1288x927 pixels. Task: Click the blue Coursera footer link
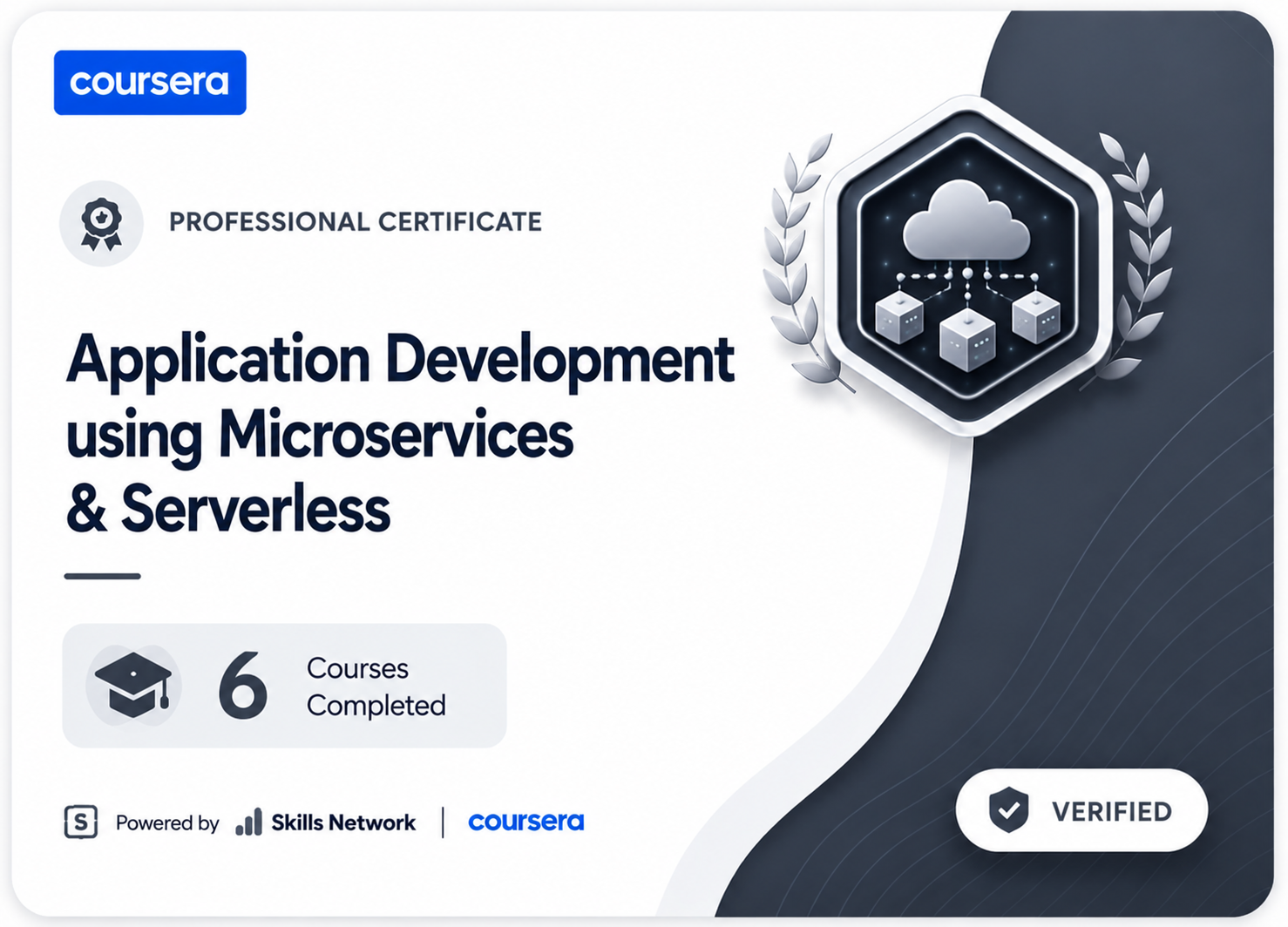(526, 822)
